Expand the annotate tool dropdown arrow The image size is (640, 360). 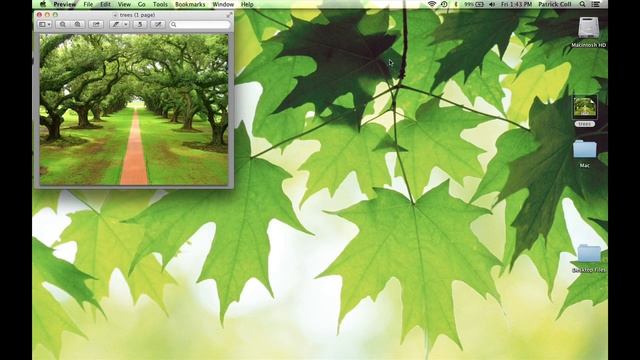coord(126,24)
